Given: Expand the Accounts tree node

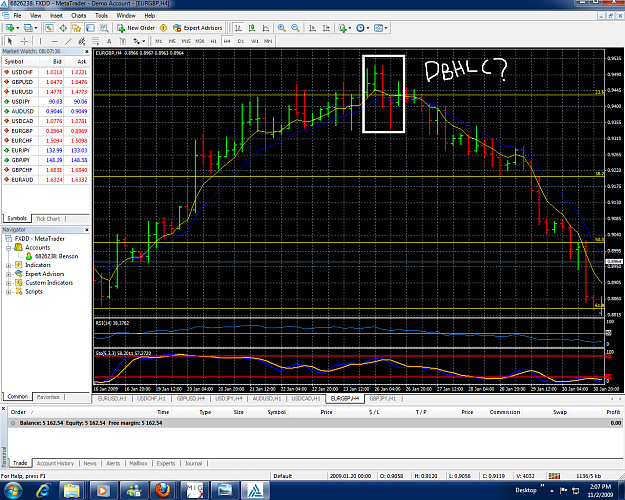Looking at the screenshot, I should point(8,248).
